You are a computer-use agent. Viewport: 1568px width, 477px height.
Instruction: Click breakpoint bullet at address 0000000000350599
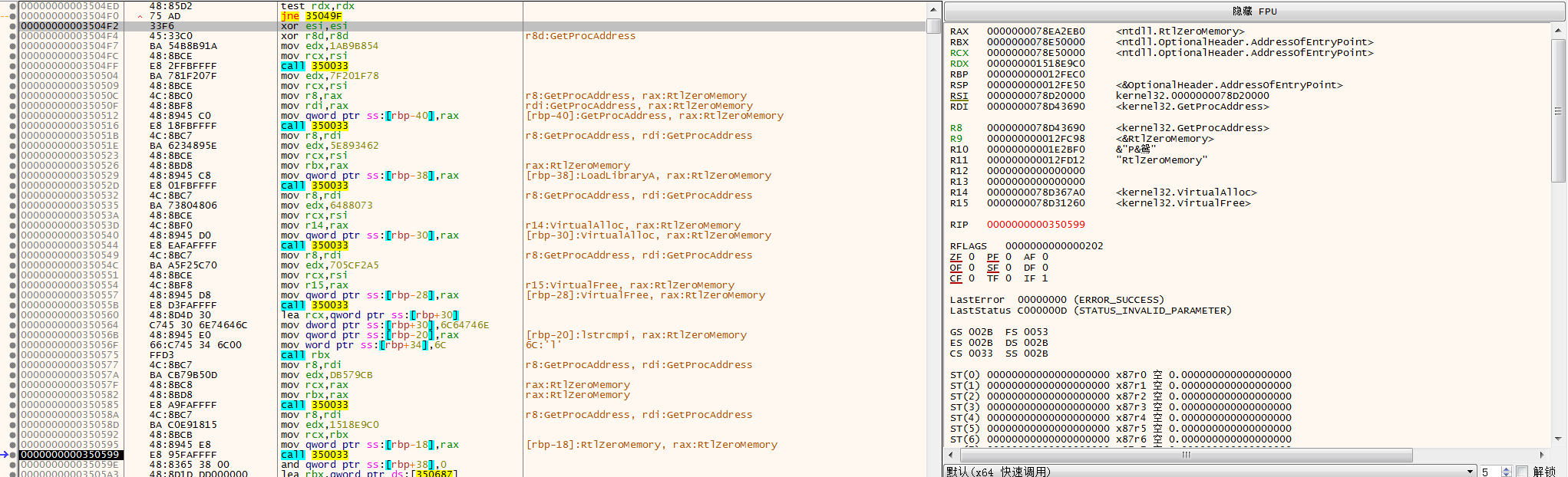[x=13, y=455]
